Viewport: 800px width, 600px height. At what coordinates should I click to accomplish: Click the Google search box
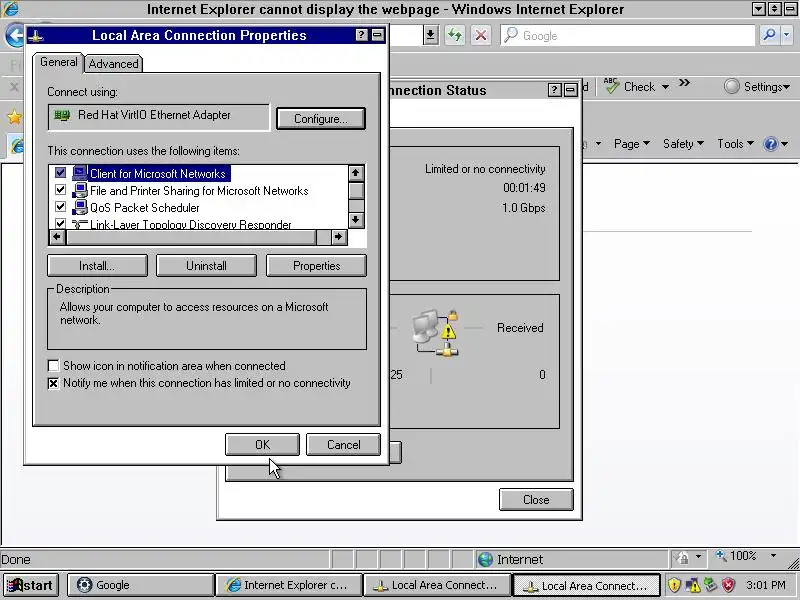[x=628, y=35]
